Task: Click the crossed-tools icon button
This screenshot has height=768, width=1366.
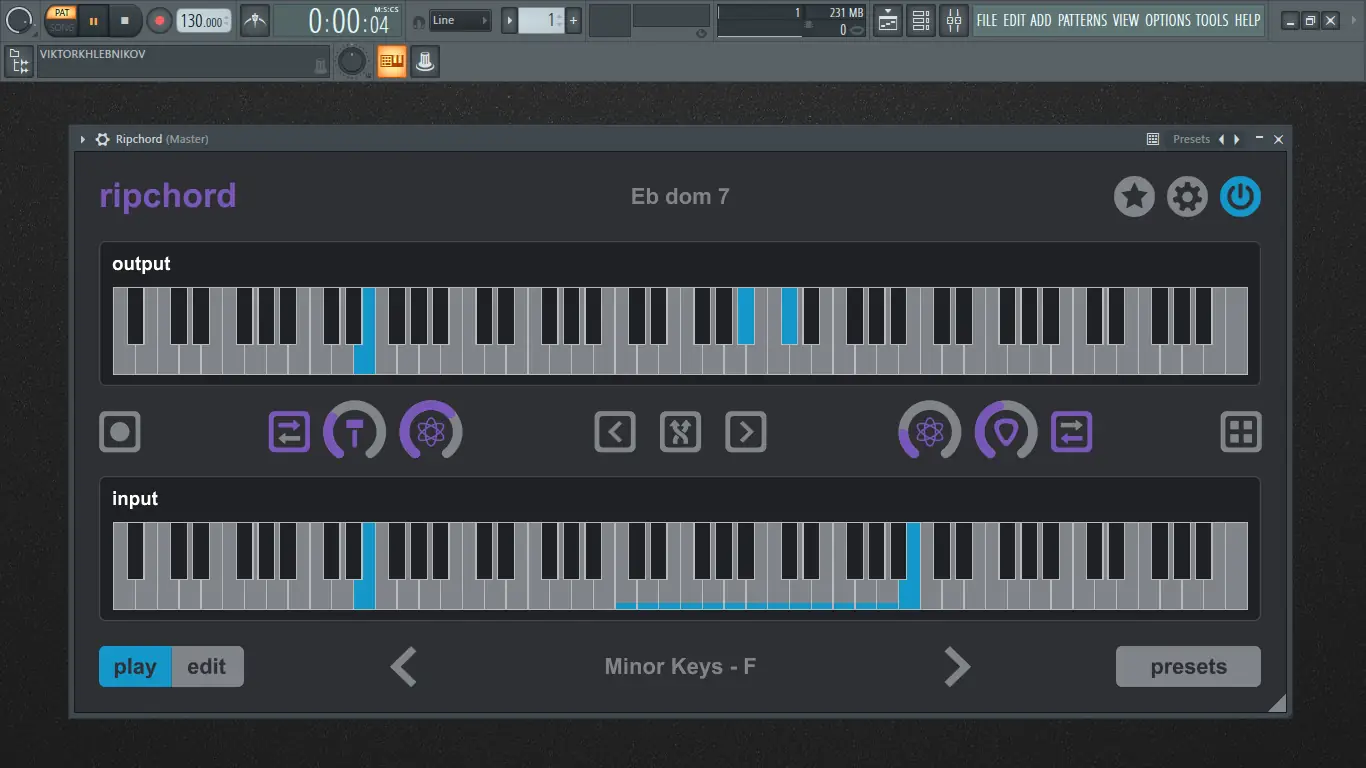Action: (x=680, y=432)
